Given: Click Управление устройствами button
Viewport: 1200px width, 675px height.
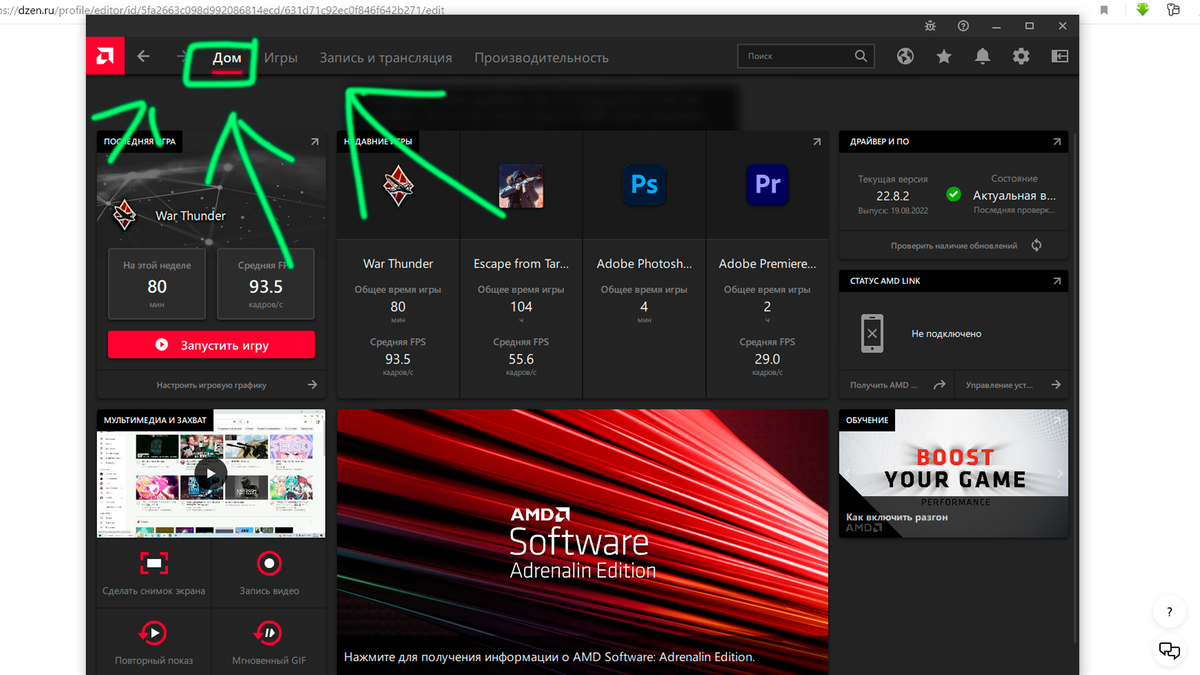Looking at the screenshot, I should point(1011,385).
